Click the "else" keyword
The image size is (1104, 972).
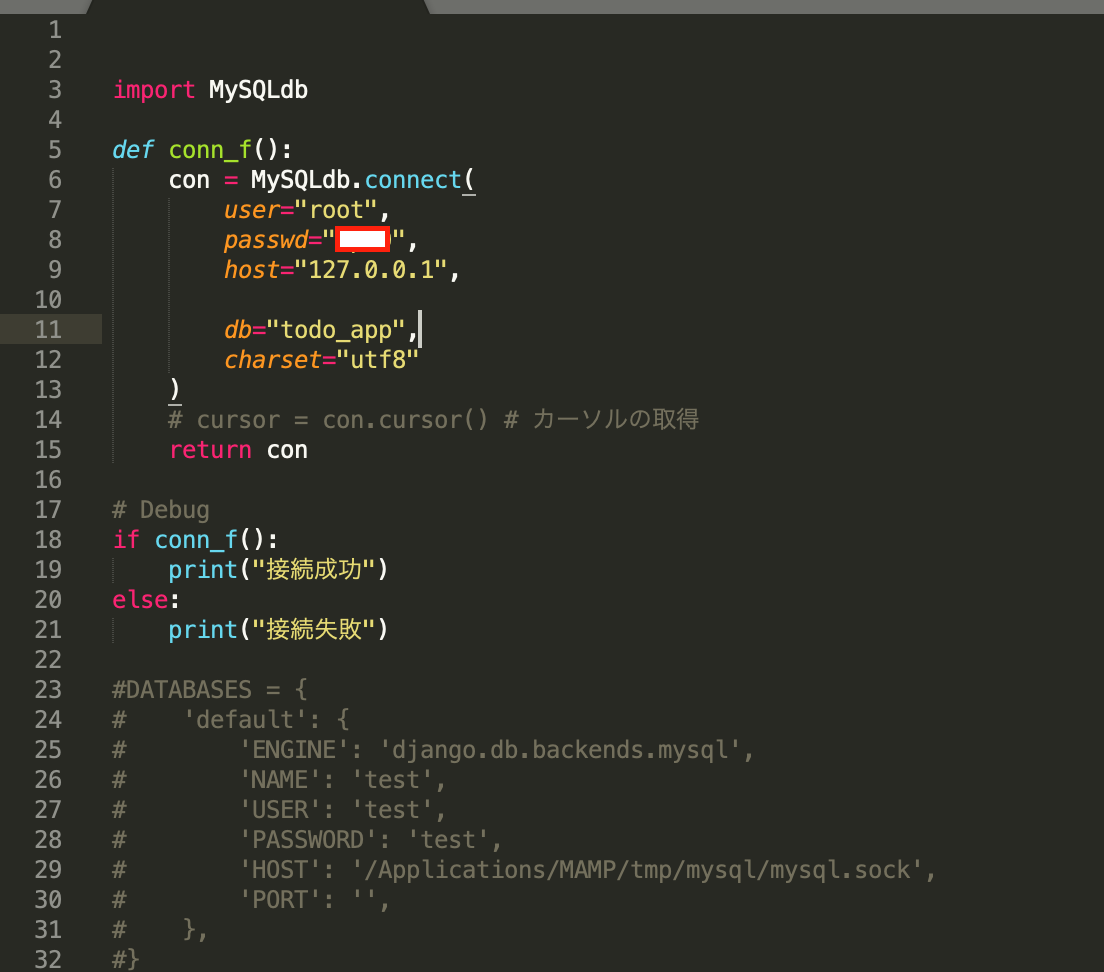[140, 600]
